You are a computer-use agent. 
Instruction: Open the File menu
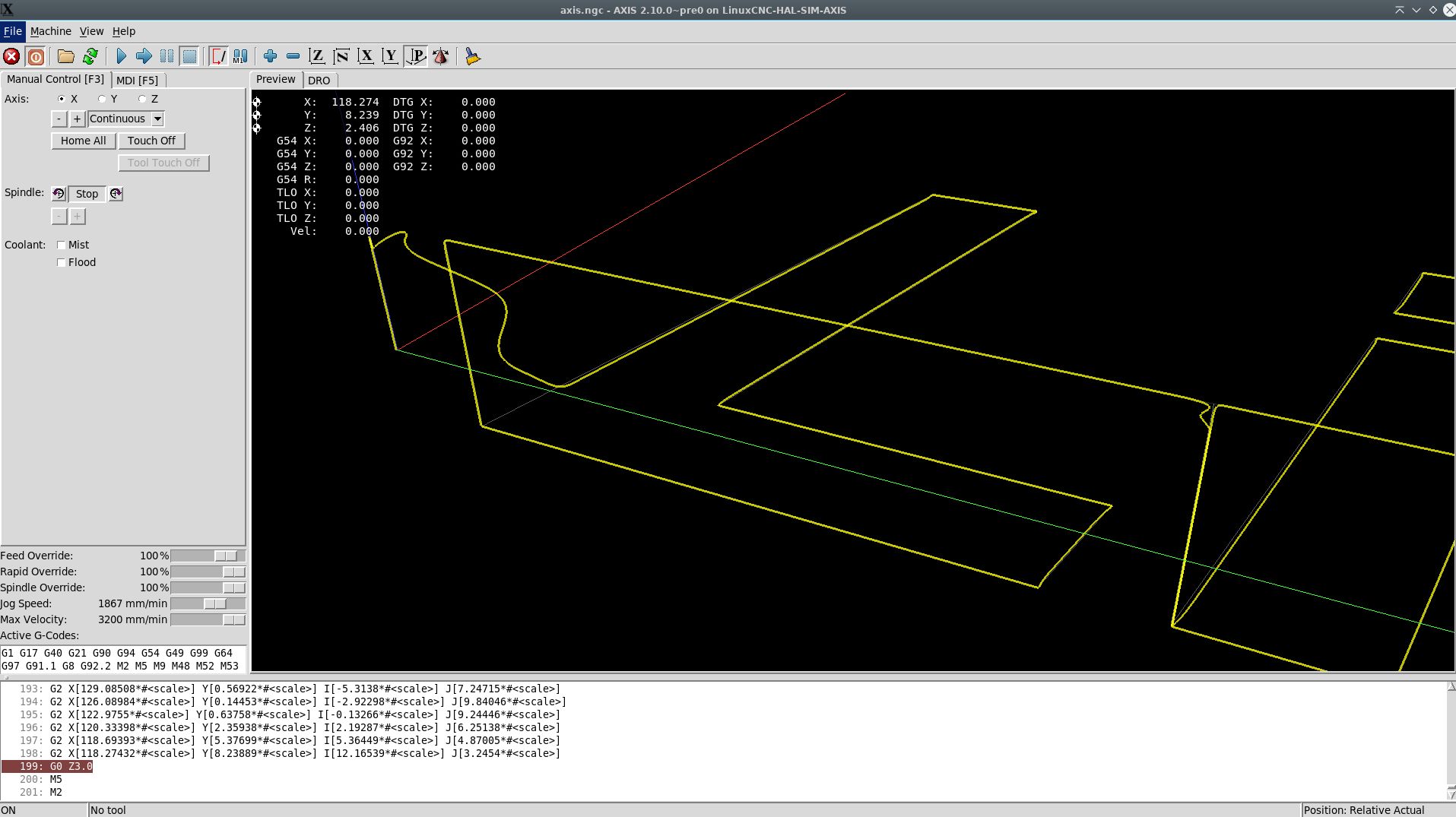click(x=12, y=31)
